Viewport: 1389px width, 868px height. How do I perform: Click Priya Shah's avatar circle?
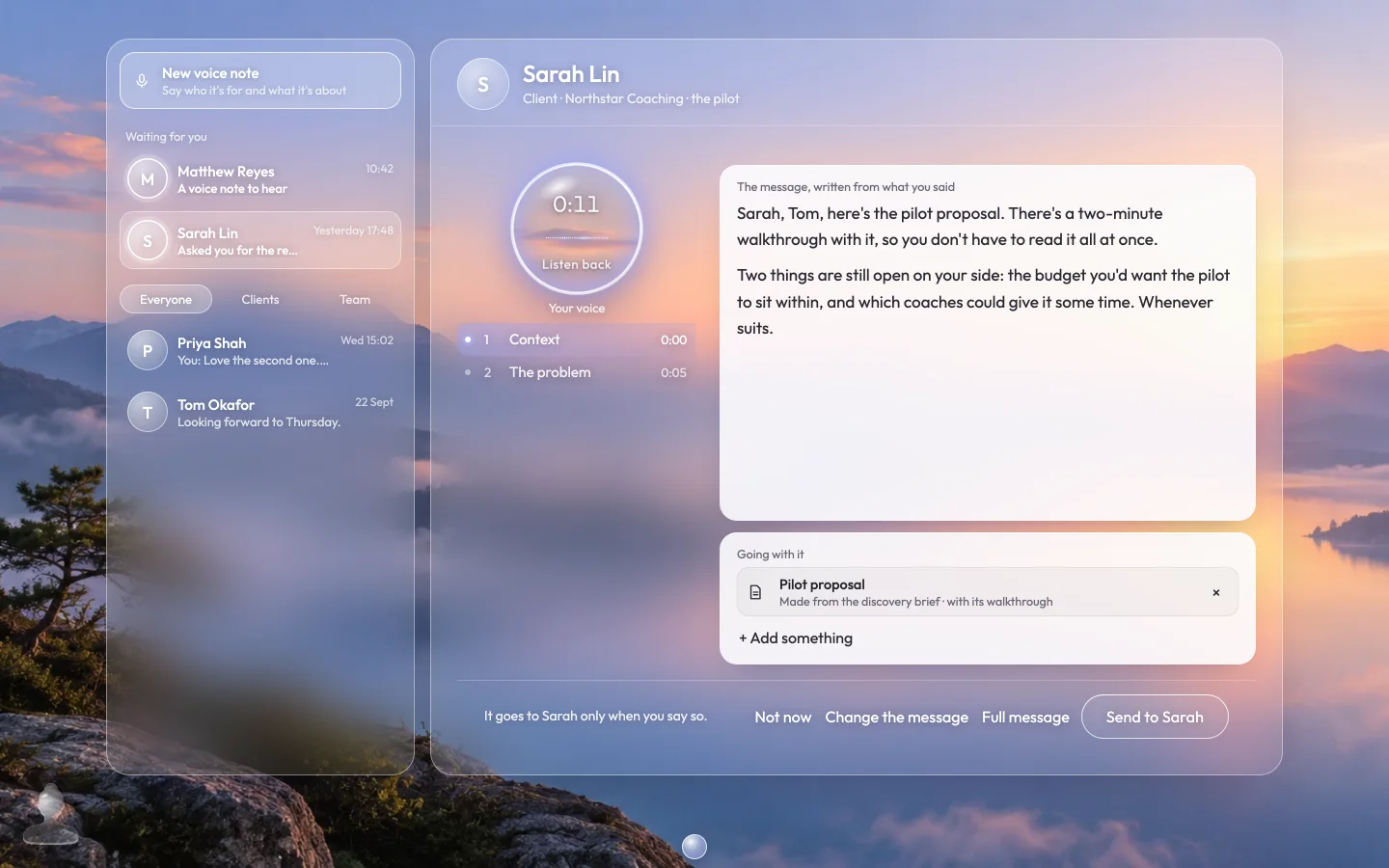pos(148,350)
